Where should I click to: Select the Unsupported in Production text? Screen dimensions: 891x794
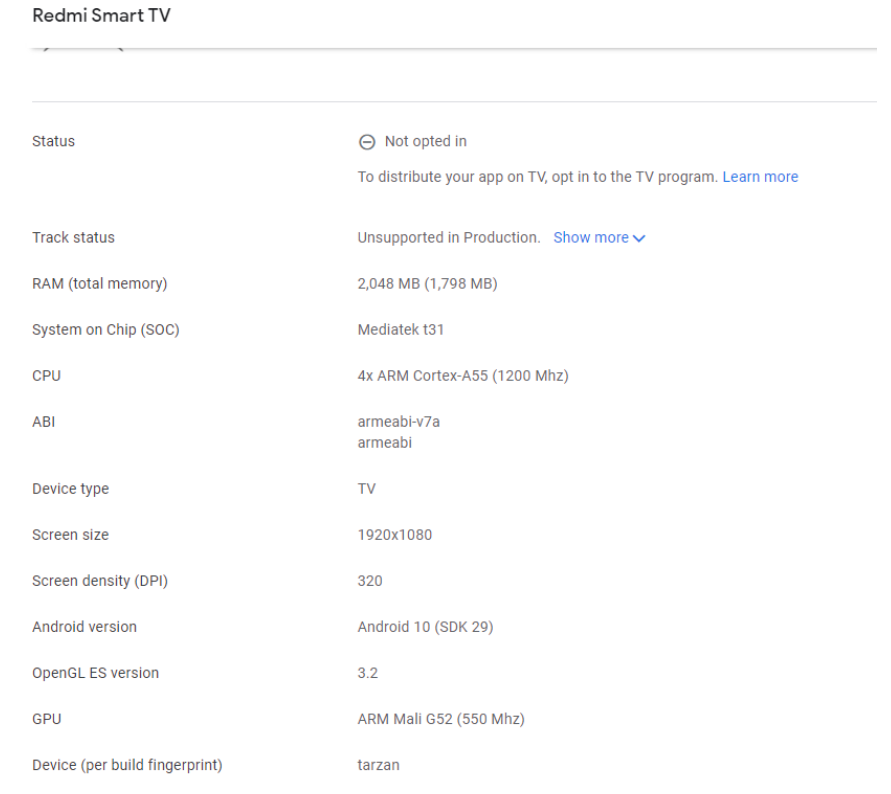coord(448,238)
